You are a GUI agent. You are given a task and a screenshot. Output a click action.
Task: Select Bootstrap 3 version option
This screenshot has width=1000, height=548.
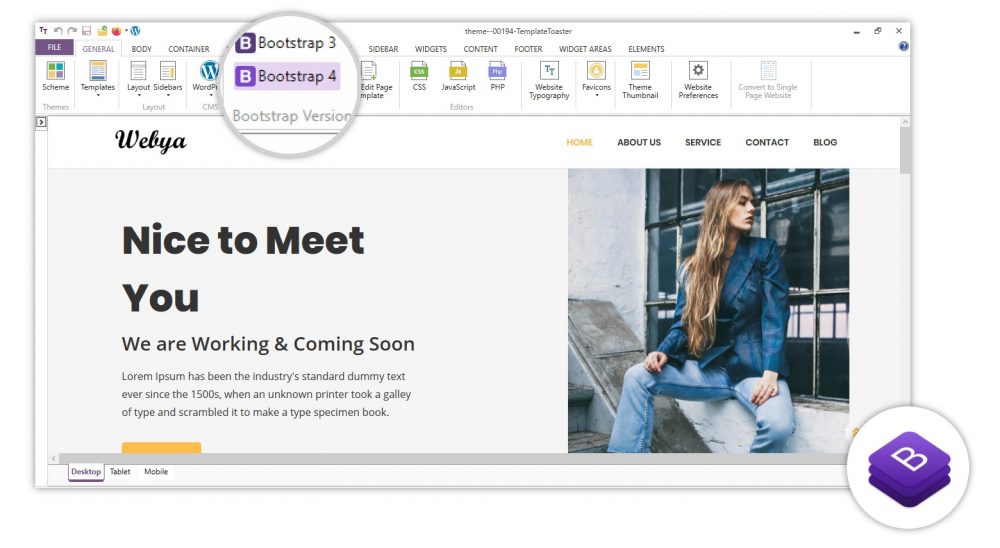(x=287, y=43)
